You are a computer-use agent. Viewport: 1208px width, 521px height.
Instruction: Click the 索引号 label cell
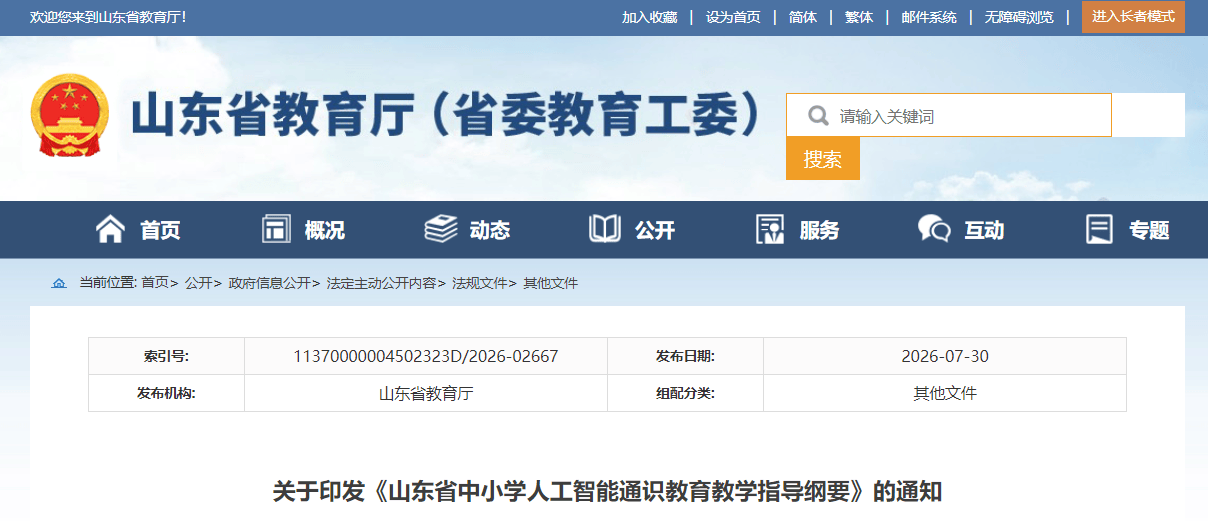166,356
